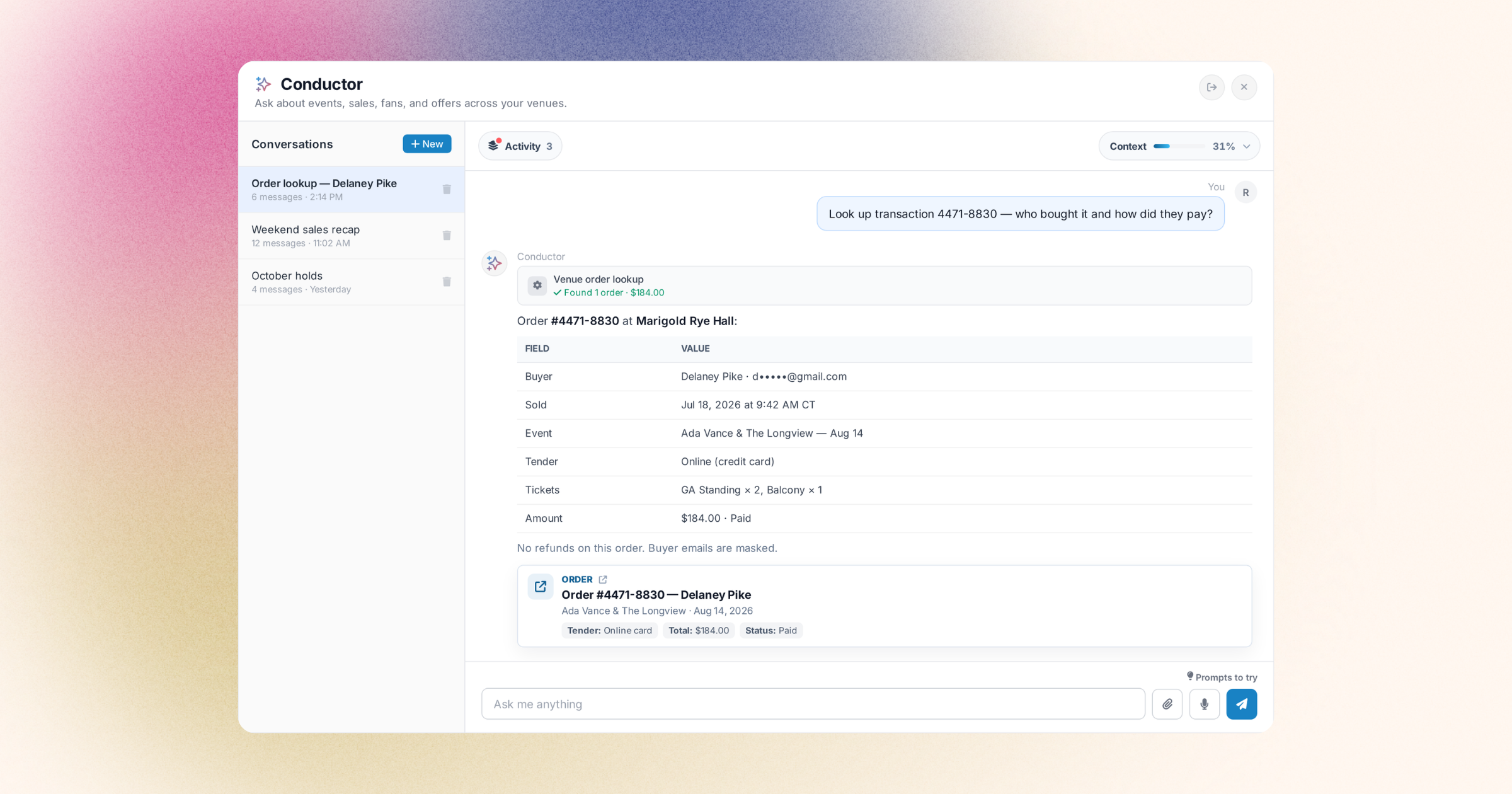Close the Conductor panel
The image size is (1512, 794).
pos(1244,87)
